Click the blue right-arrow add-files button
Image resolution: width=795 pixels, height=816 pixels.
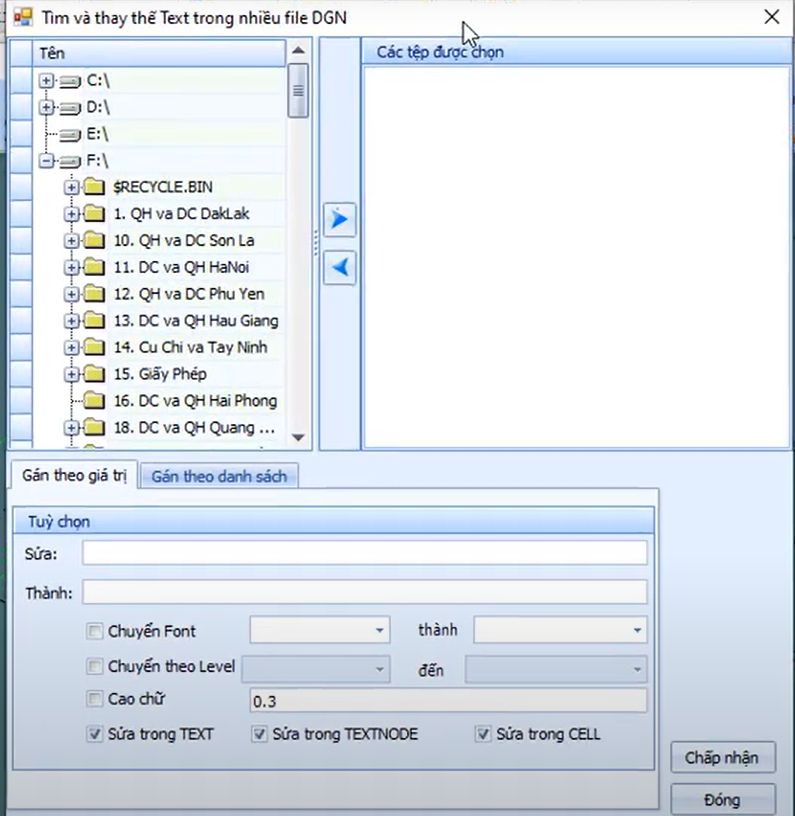pos(339,220)
